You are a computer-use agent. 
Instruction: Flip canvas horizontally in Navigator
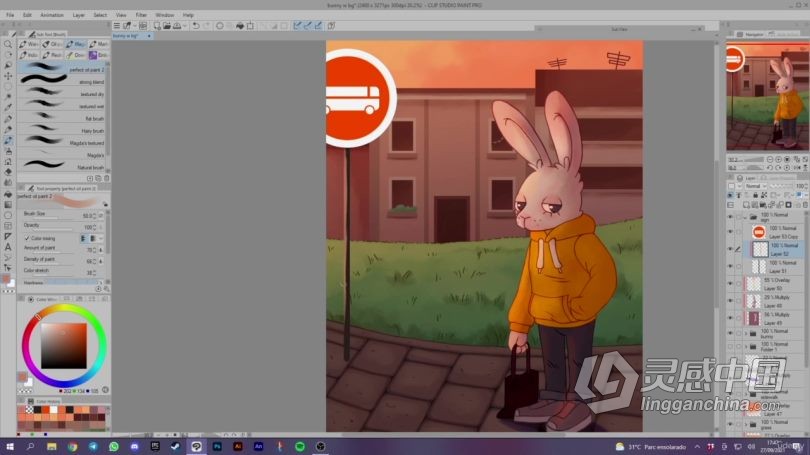797,167
